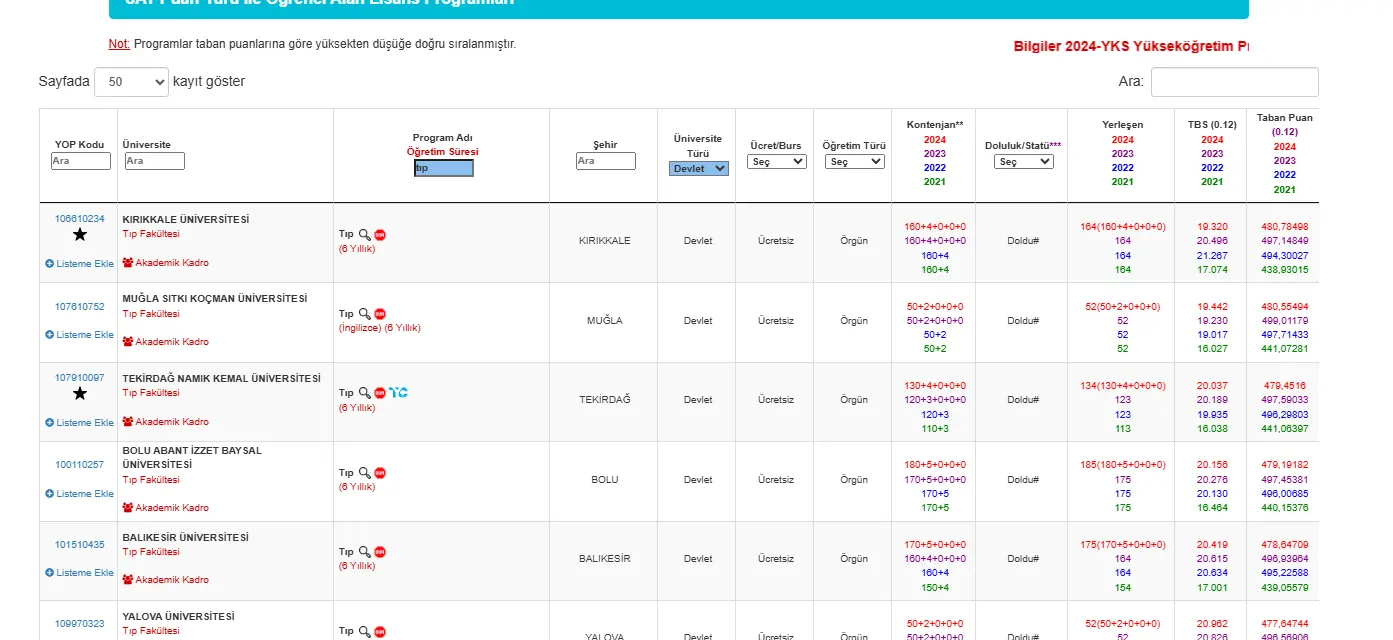
Task: Open YOP code 107610752 link
Action: pyautogui.click(x=80, y=307)
